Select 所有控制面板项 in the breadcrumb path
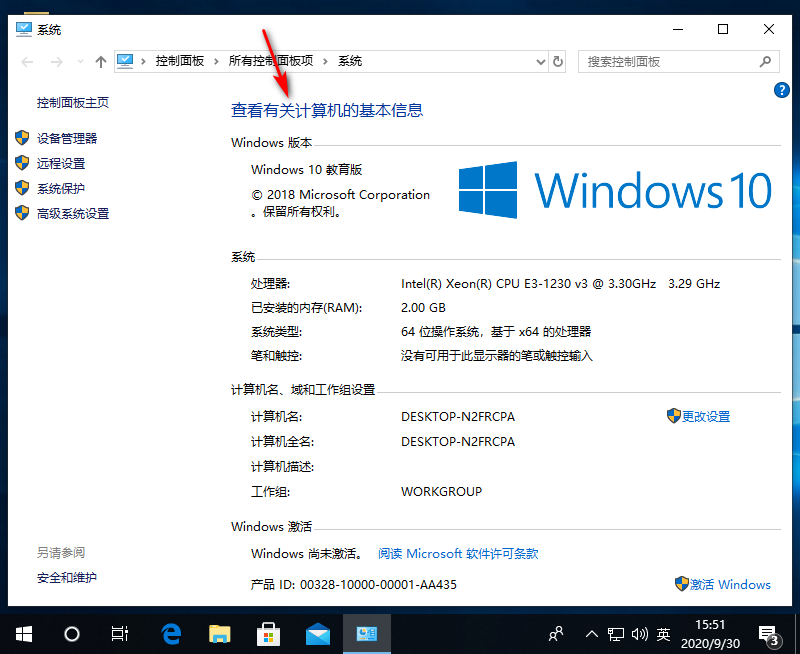 pos(270,61)
